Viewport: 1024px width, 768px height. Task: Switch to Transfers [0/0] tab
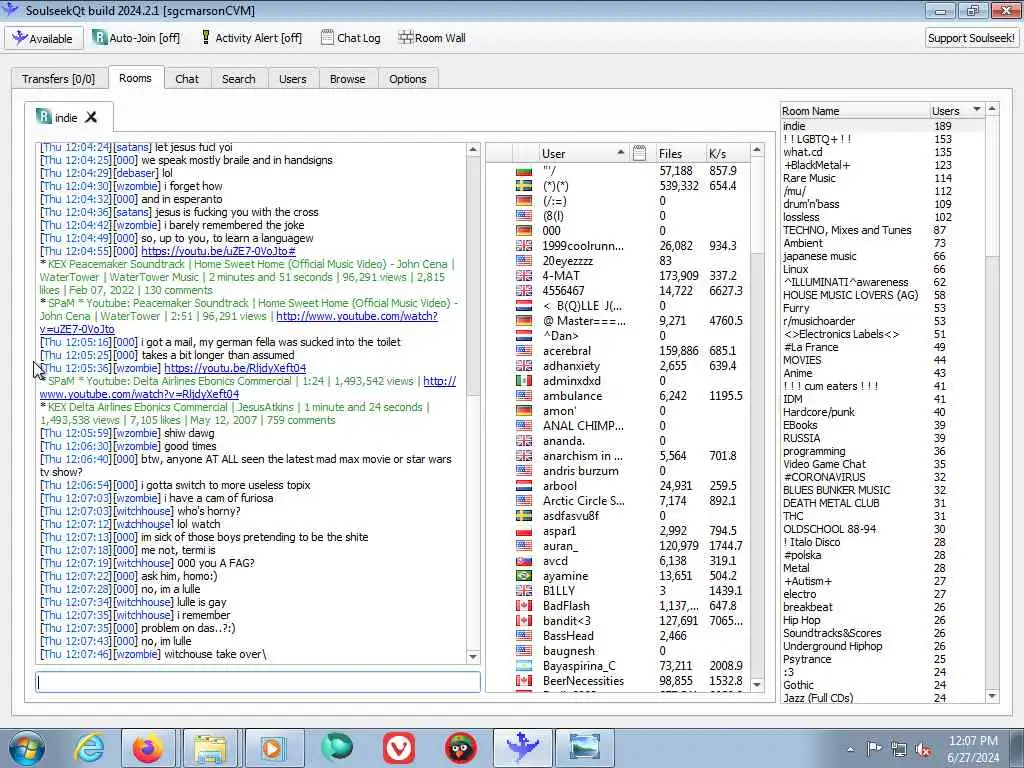click(58, 78)
